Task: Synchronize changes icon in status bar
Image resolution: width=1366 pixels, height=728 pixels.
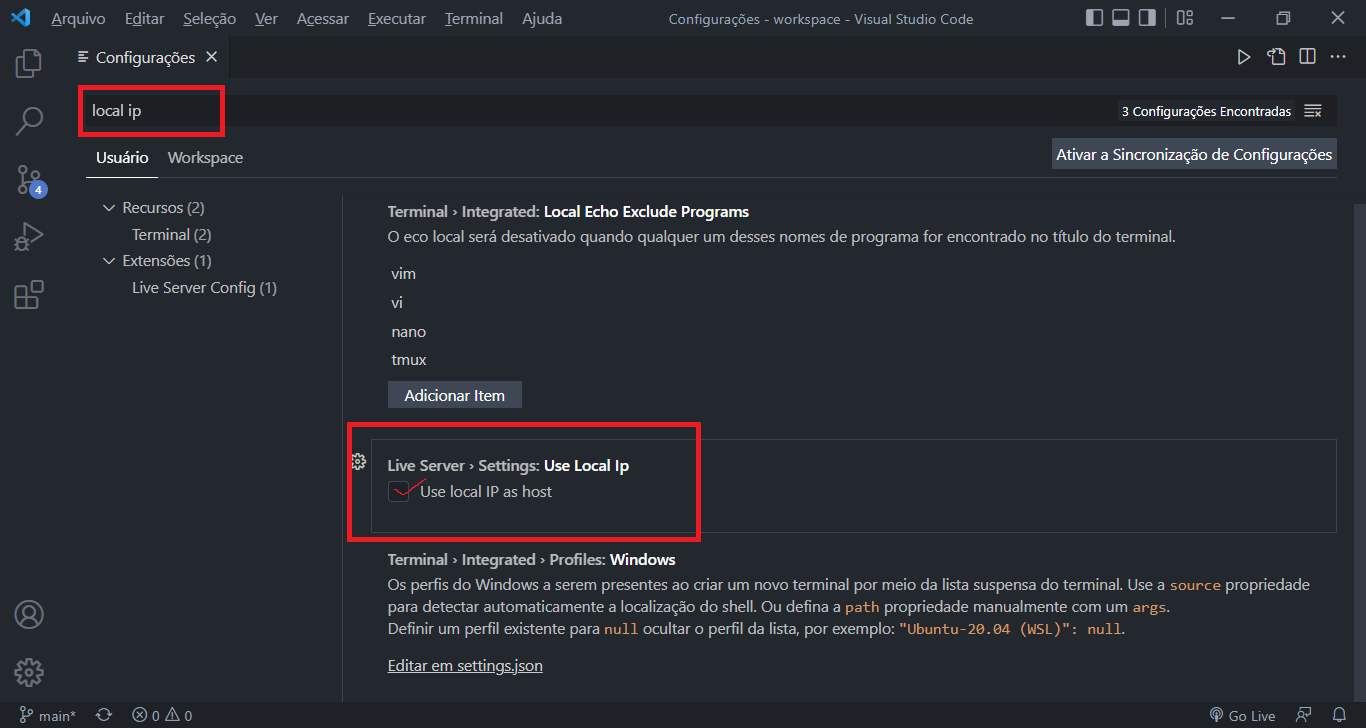Action: click(x=104, y=715)
